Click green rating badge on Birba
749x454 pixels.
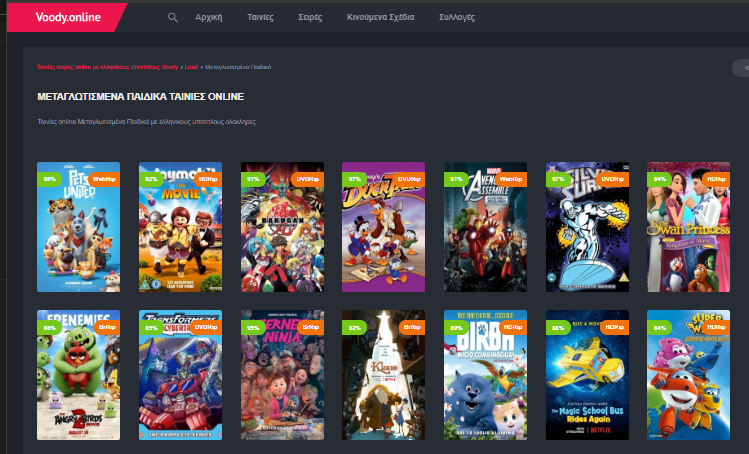point(456,327)
